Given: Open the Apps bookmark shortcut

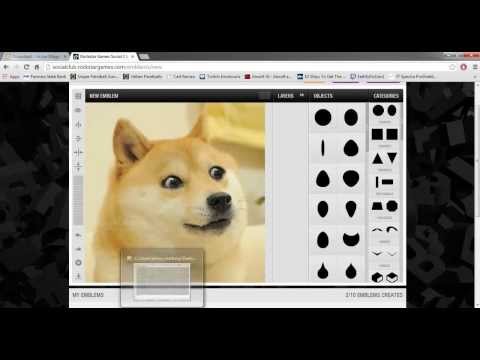Looking at the screenshot, I should click(x=11, y=76).
